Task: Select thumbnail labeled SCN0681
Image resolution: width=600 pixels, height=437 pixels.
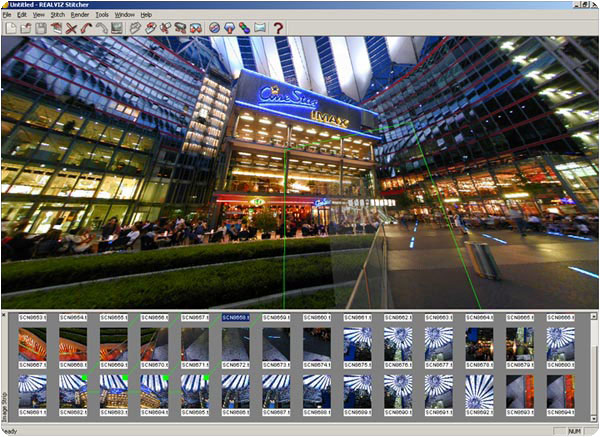Action: (x=33, y=391)
